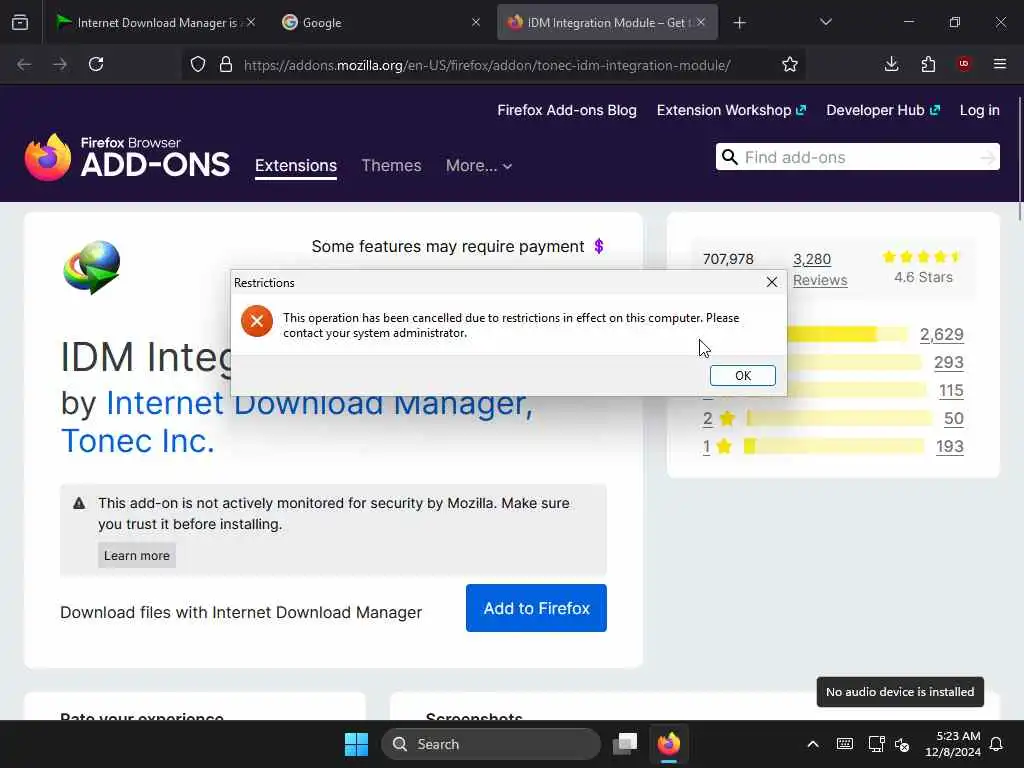Click the Log in link

click(979, 110)
